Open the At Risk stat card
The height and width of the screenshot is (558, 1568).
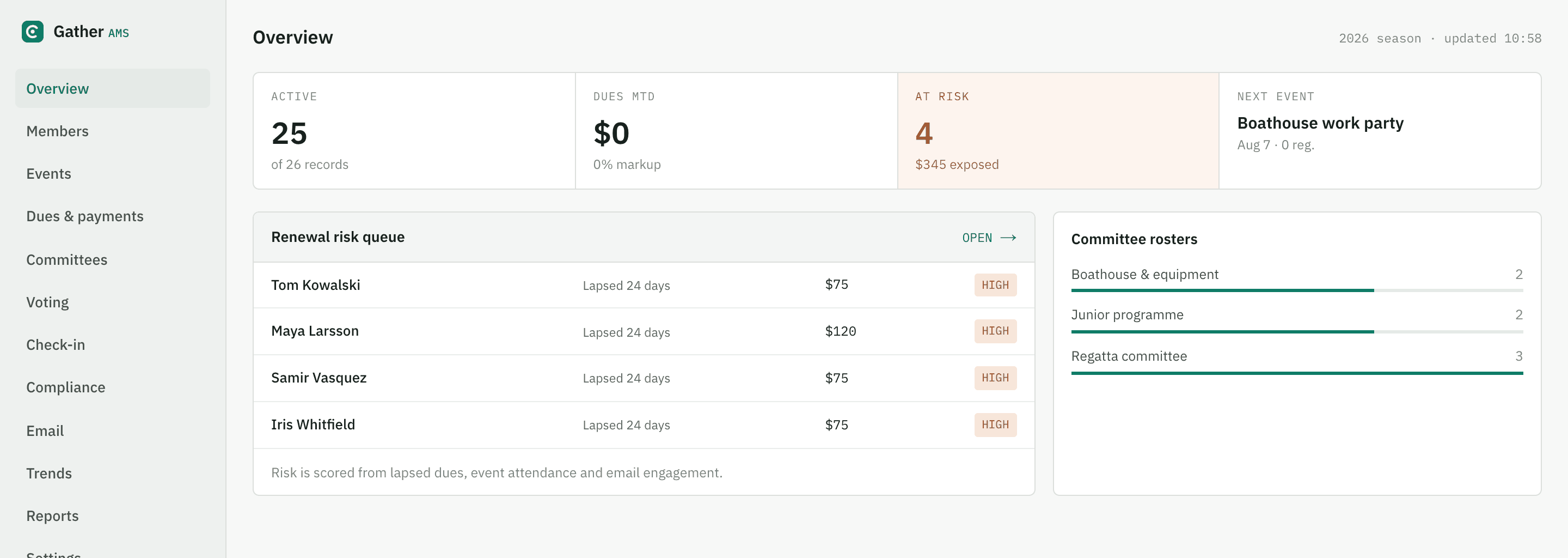tap(1058, 131)
